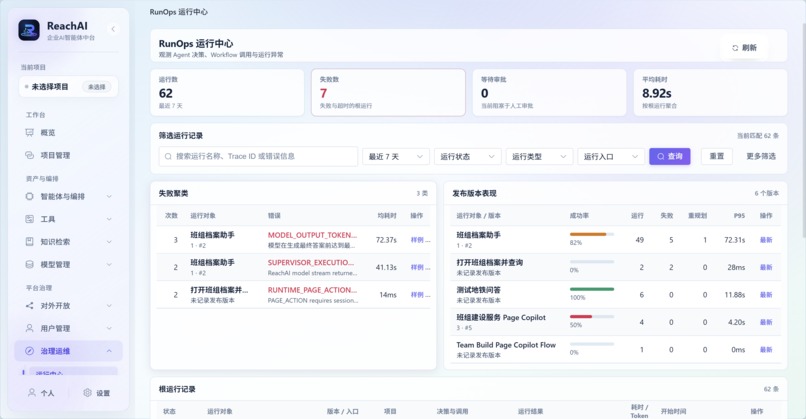Viewport: 806px width, 419px height.
Task: Click 72.37s average duration in failure table
Action: click(386, 240)
